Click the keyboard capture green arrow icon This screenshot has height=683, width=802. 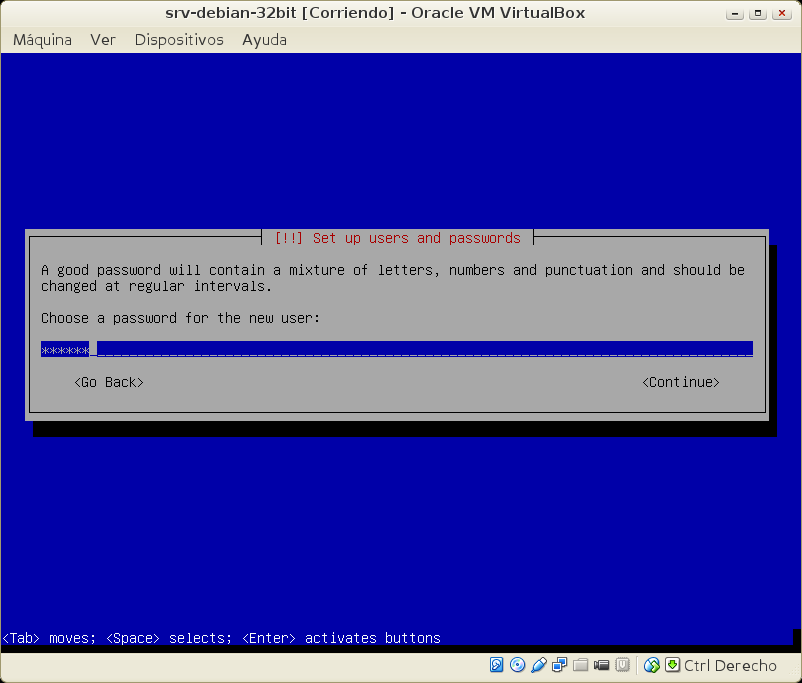point(673,665)
